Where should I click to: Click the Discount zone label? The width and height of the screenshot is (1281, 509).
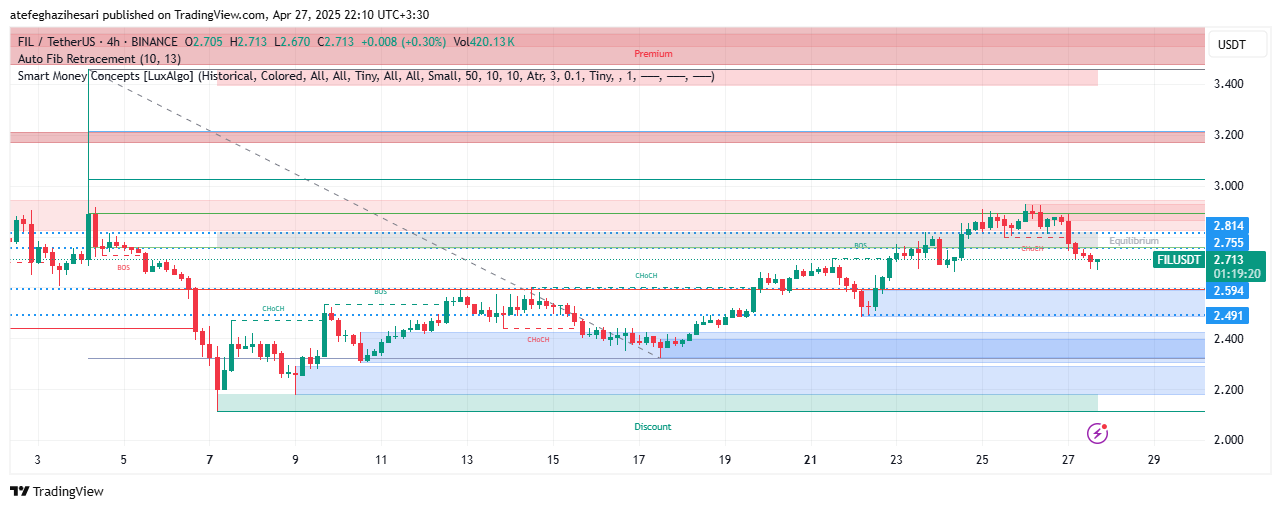click(x=653, y=427)
